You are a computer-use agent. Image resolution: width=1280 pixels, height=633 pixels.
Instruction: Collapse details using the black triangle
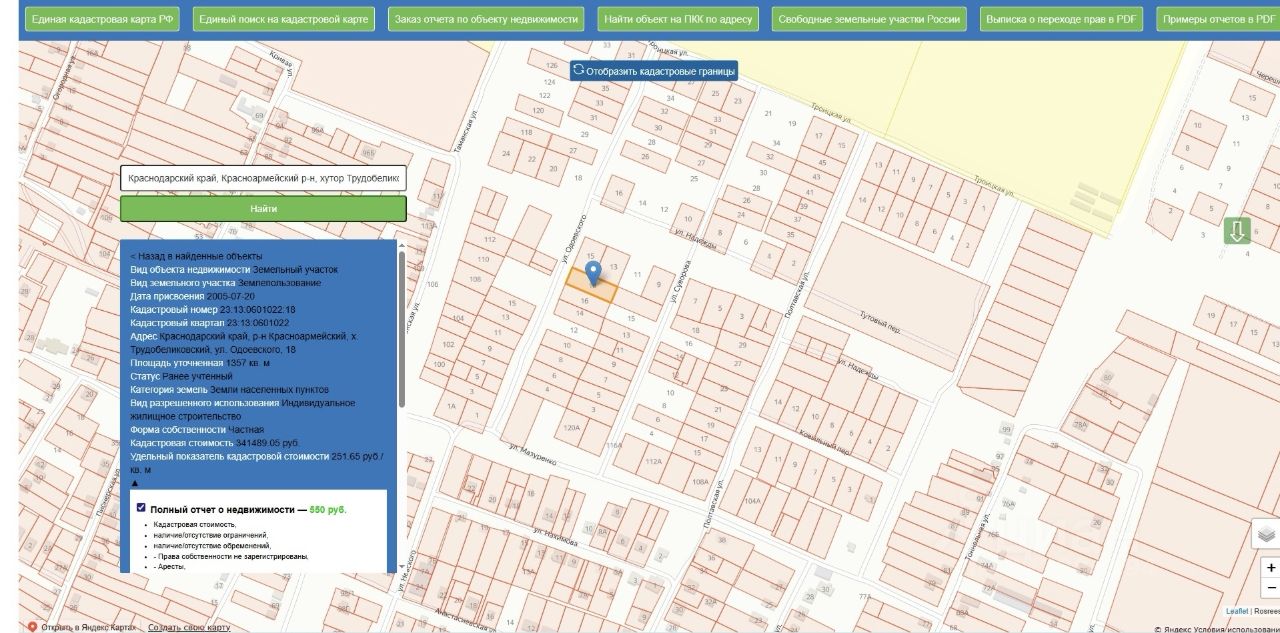[x=135, y=483]
